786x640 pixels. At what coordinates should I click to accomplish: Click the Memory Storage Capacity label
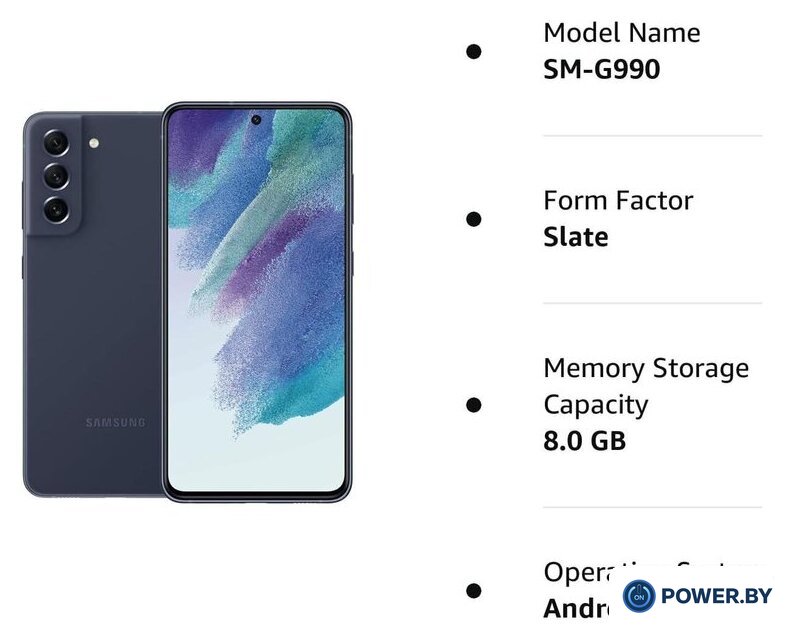coord(646,386)
